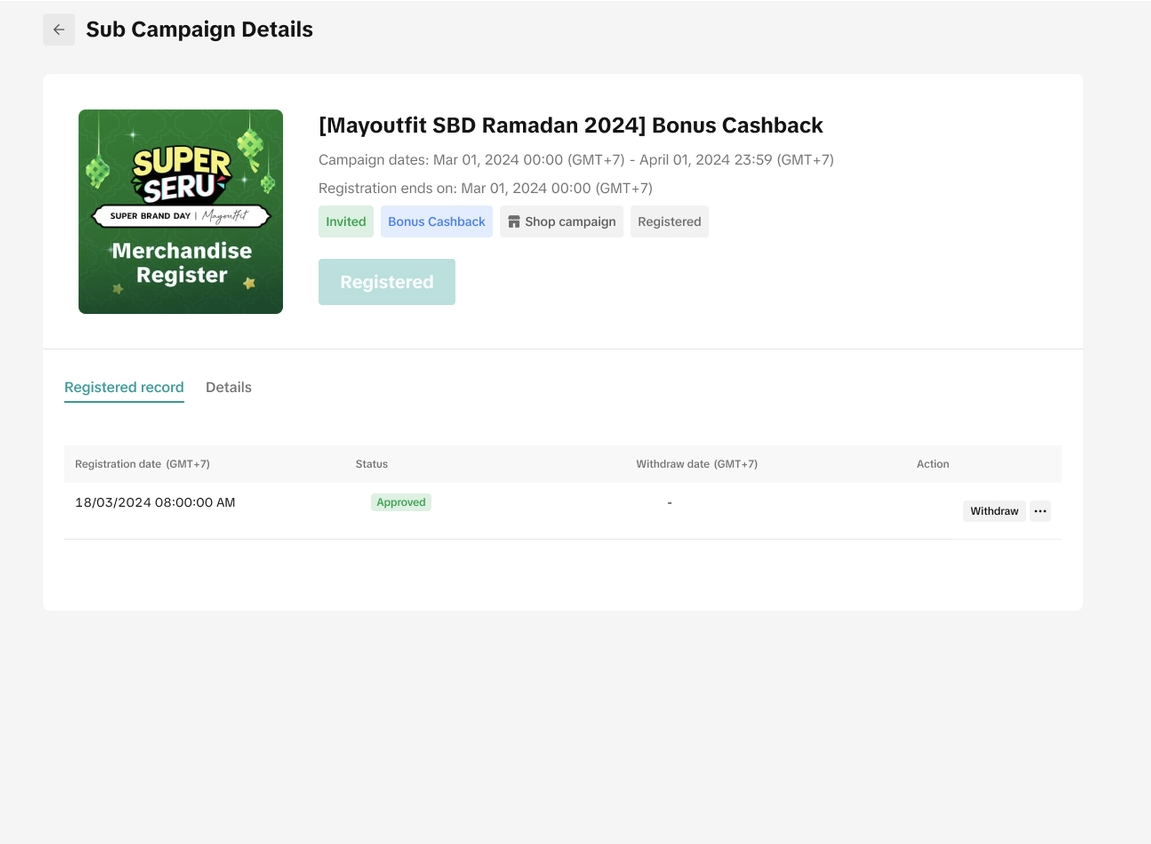Click the campaign title Bonus Cashback heading

570,125
